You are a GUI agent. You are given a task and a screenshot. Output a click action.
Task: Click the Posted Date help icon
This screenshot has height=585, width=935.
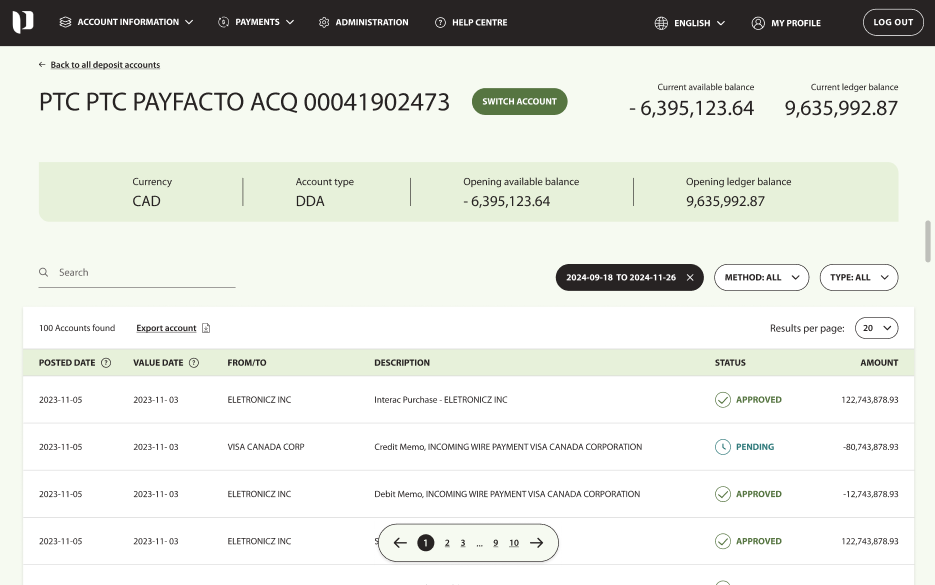pos(106,363)
